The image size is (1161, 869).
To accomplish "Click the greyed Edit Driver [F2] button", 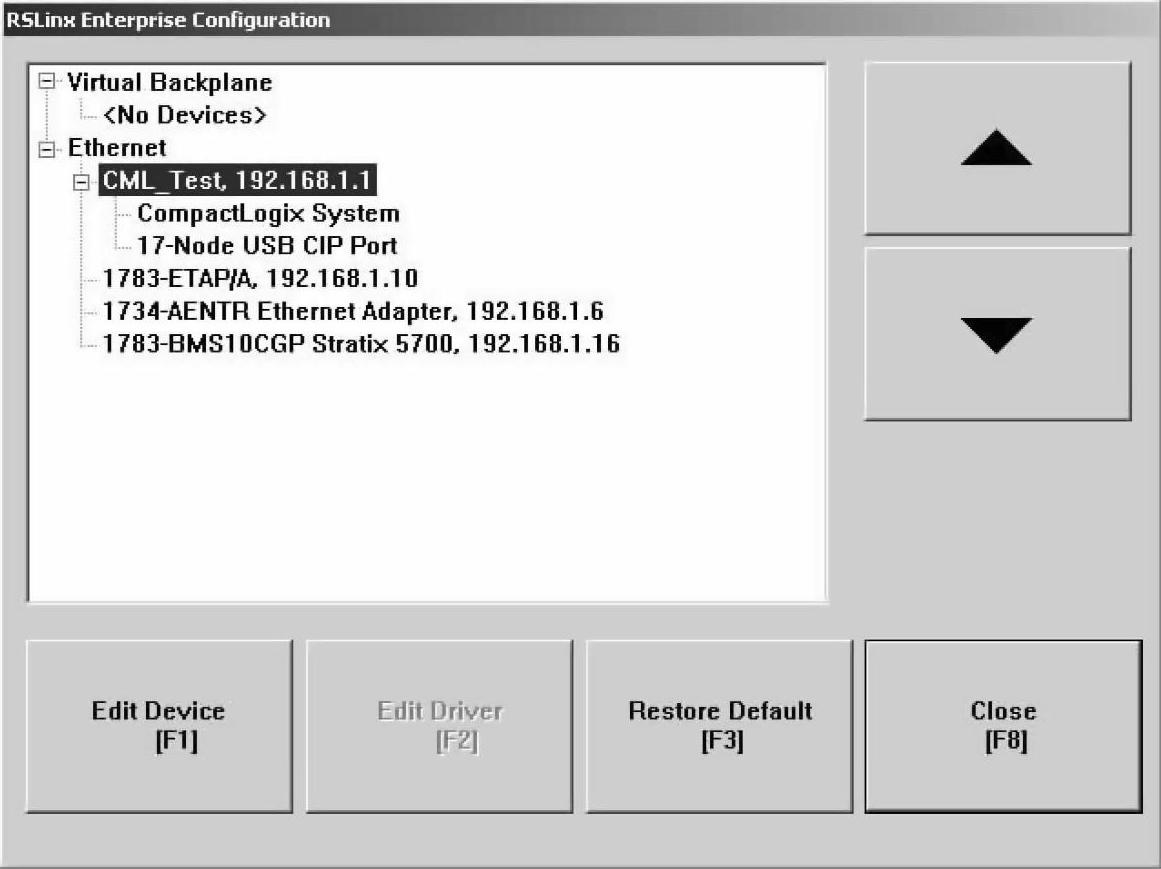I will 439,726.
